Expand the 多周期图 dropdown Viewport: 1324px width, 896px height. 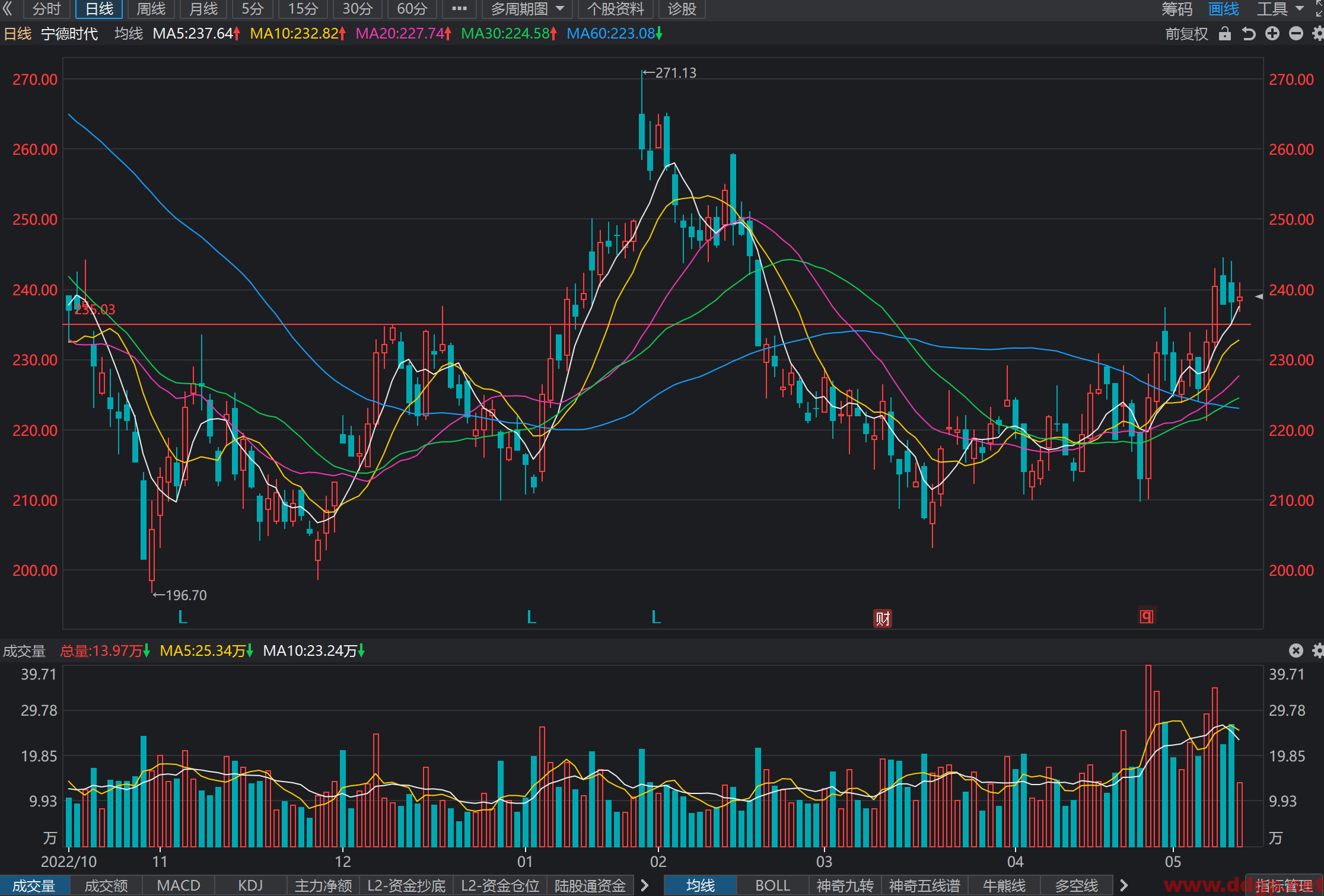pyautogui.click(x=527, y=9)
